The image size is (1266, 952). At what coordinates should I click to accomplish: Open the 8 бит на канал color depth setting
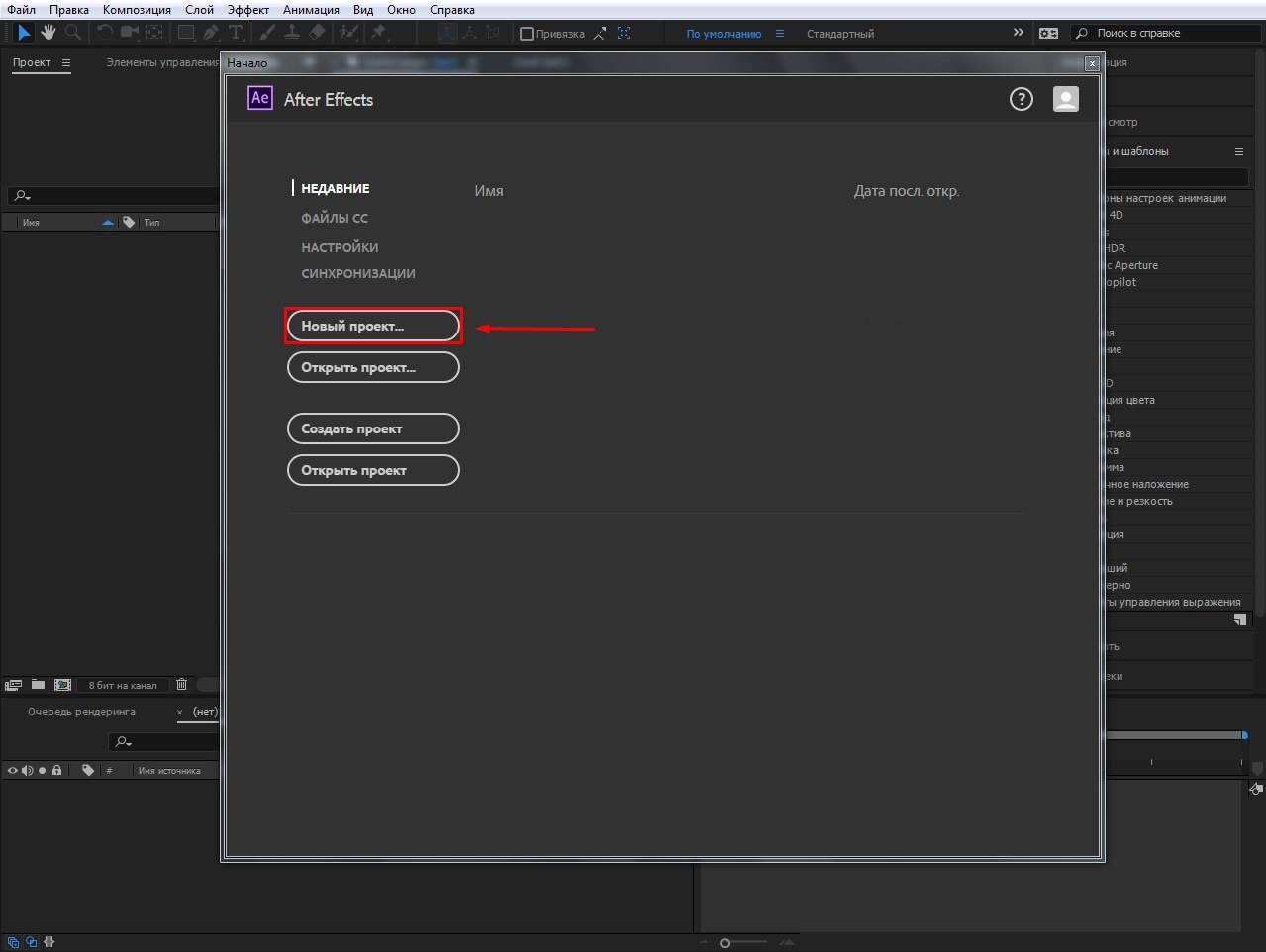point(123,685)
